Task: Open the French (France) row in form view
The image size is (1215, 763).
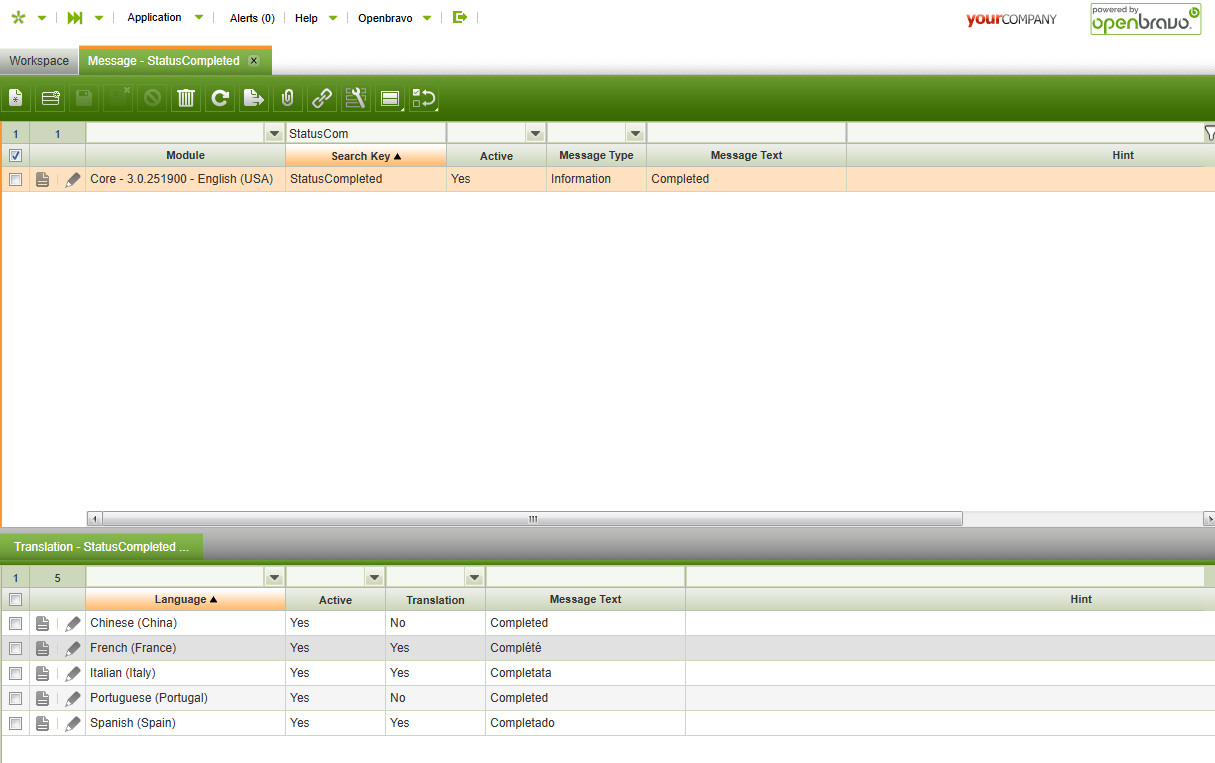Action: [x=42, y=649]
